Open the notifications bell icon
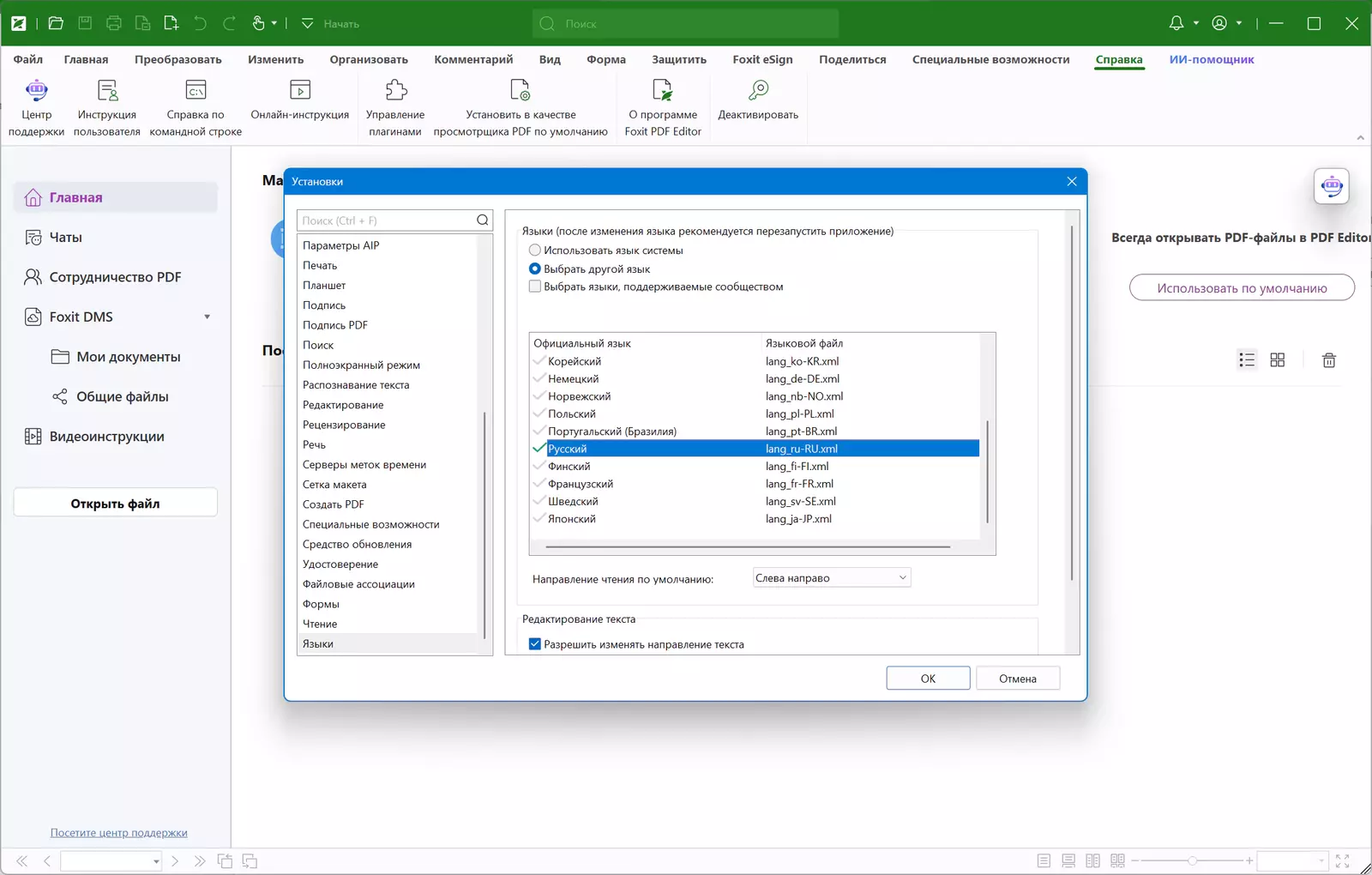1372x875 pixels. 1176,23
